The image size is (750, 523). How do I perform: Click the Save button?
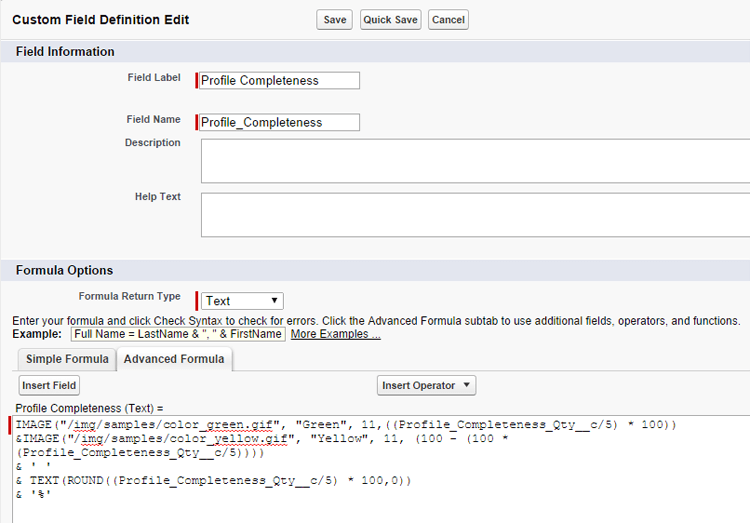(334, 20)
